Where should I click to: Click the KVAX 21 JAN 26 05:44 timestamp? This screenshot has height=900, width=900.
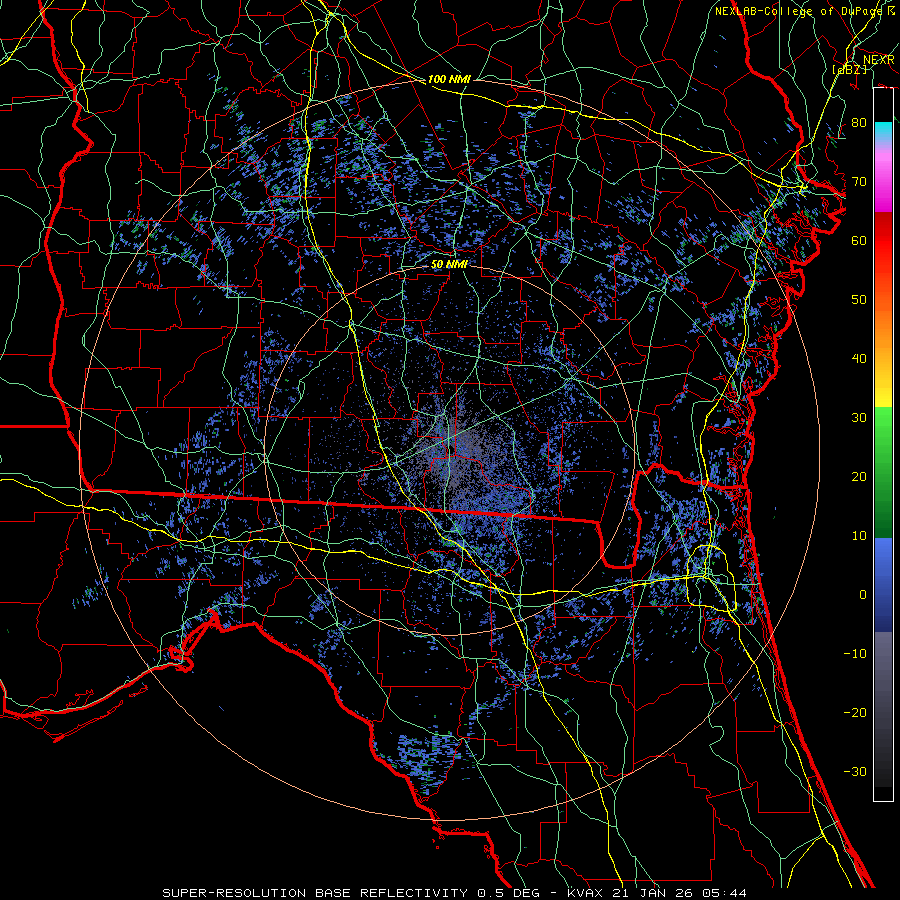click(x=657, y=893)
